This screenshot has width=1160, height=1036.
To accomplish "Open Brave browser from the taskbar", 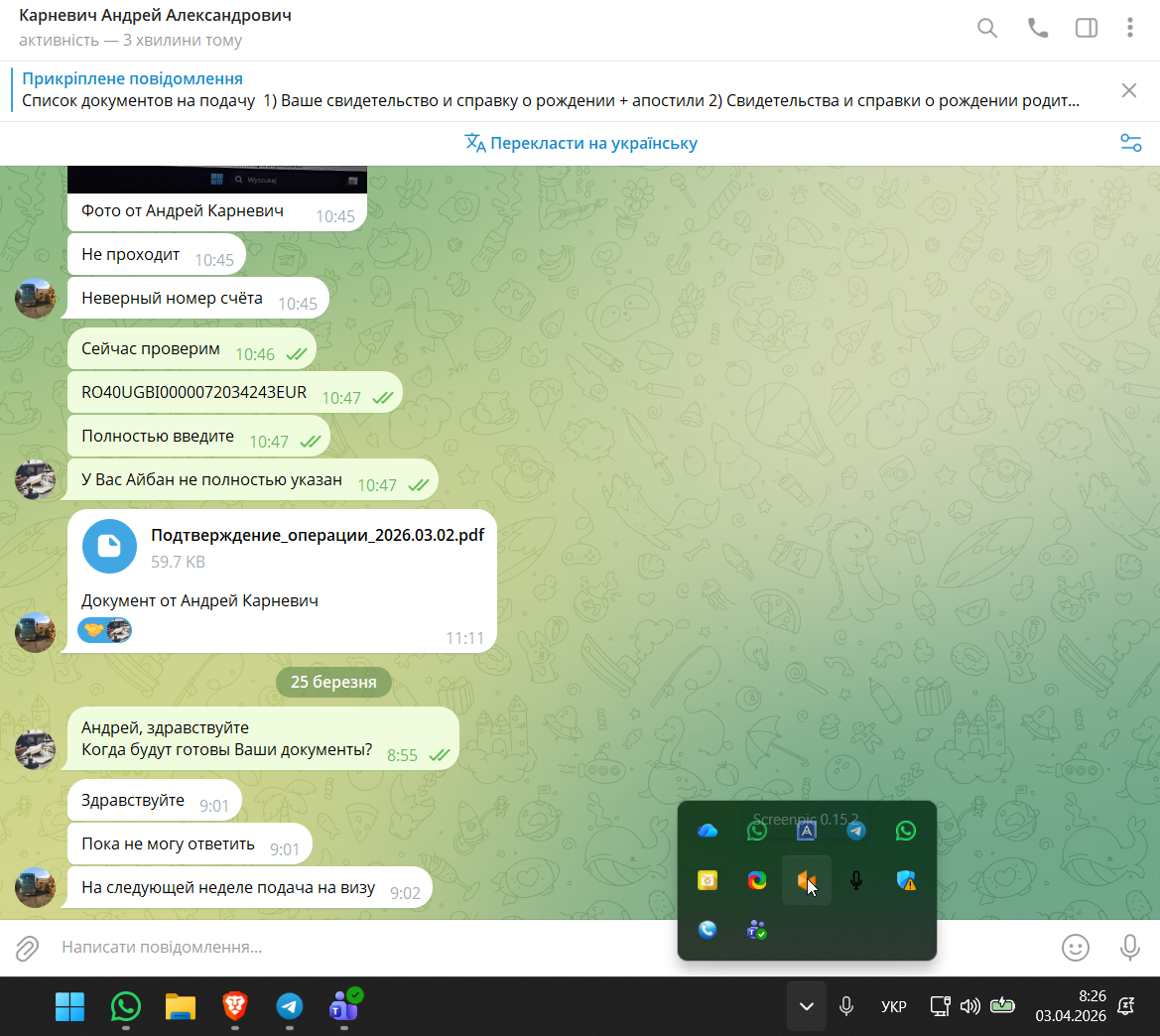I will click(x=234, y=1006).
